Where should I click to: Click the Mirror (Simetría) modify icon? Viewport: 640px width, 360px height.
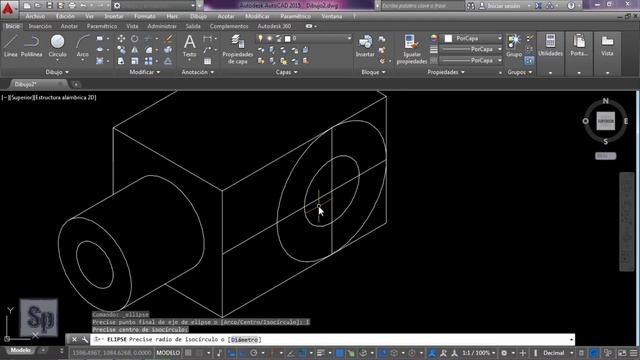pyautogui.click(x=135, y=50)
